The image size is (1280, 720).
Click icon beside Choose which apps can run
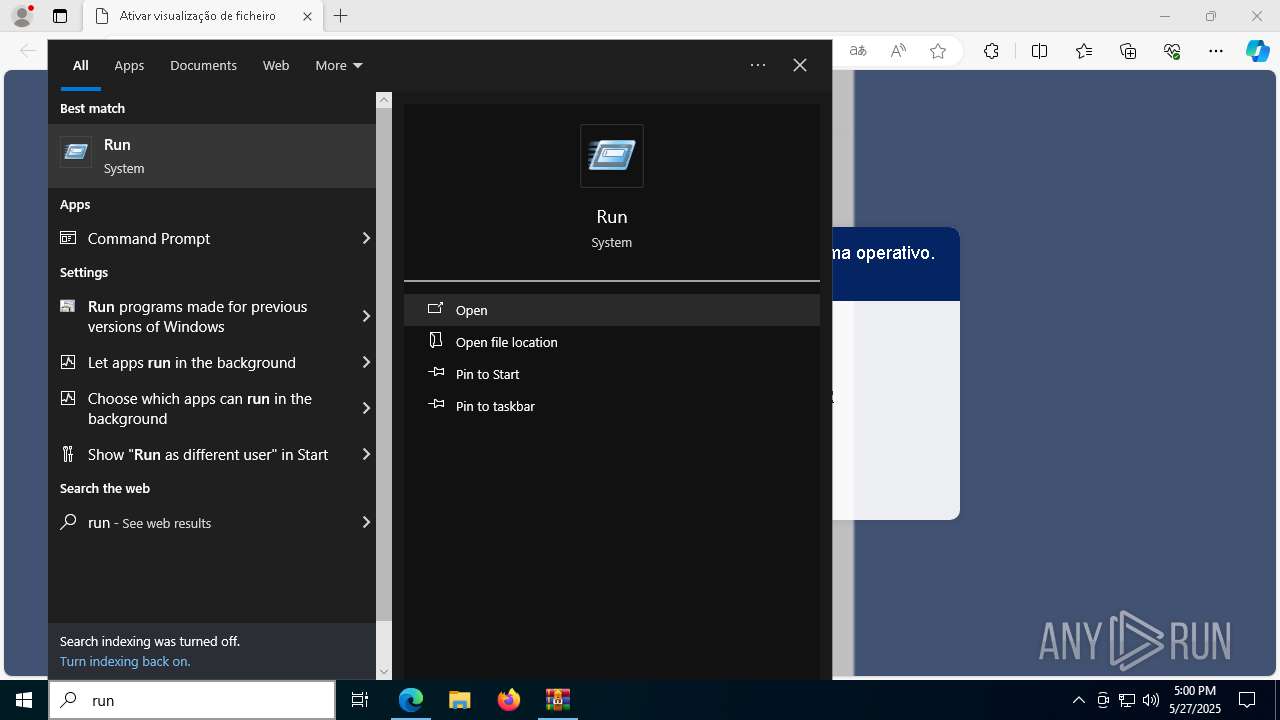[68, 398]
